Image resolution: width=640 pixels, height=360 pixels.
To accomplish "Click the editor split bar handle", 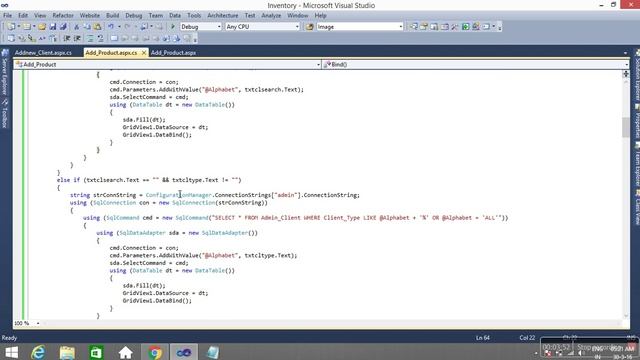I will tap(626, 74).
